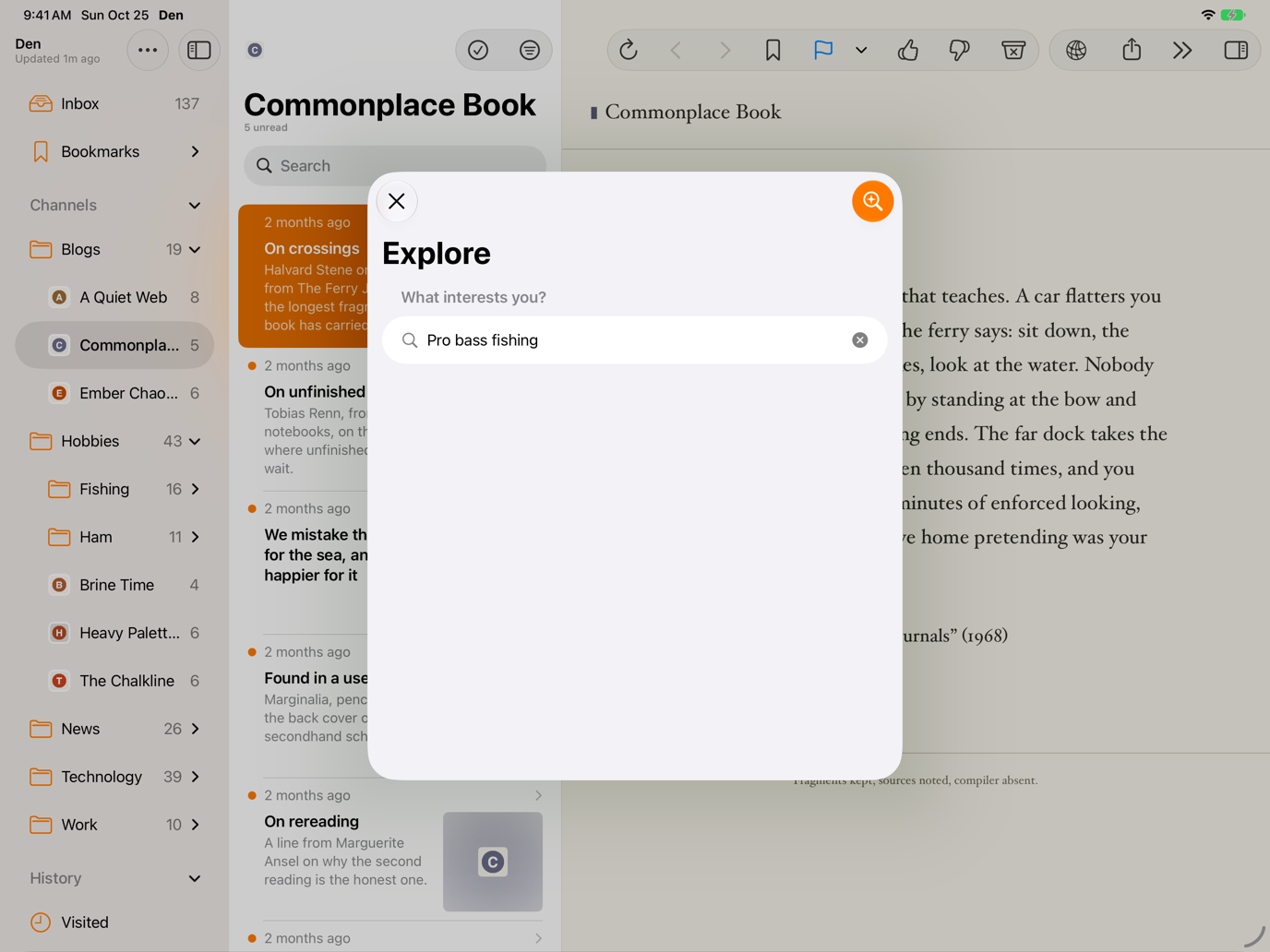This screenshot has height=952, width=1270.
Task: Expand the Bookmarks section chevron
Action: [x=195, y=151]
